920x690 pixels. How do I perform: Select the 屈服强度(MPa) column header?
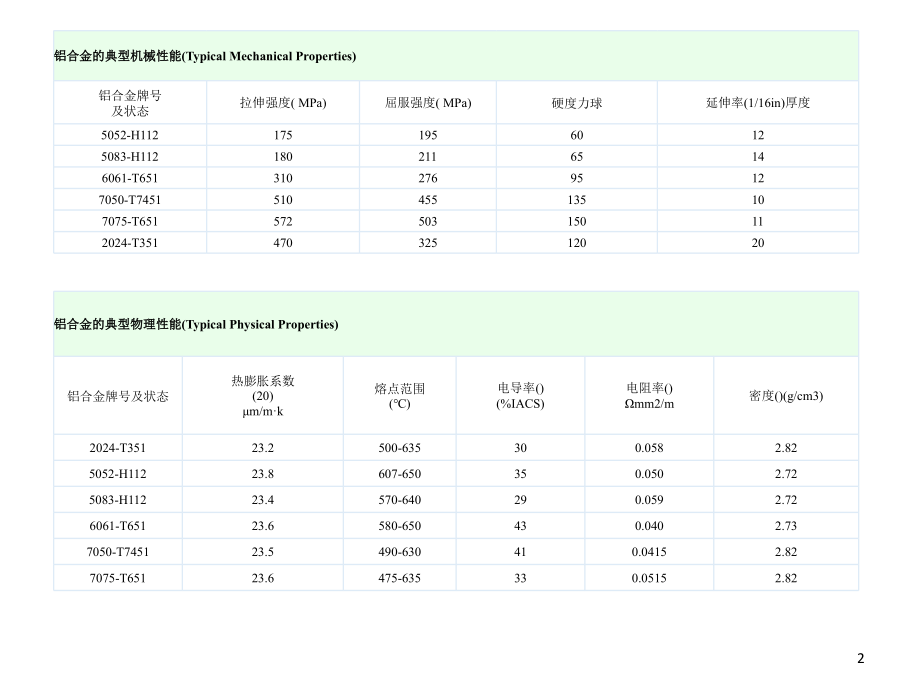tap(428, 103)
